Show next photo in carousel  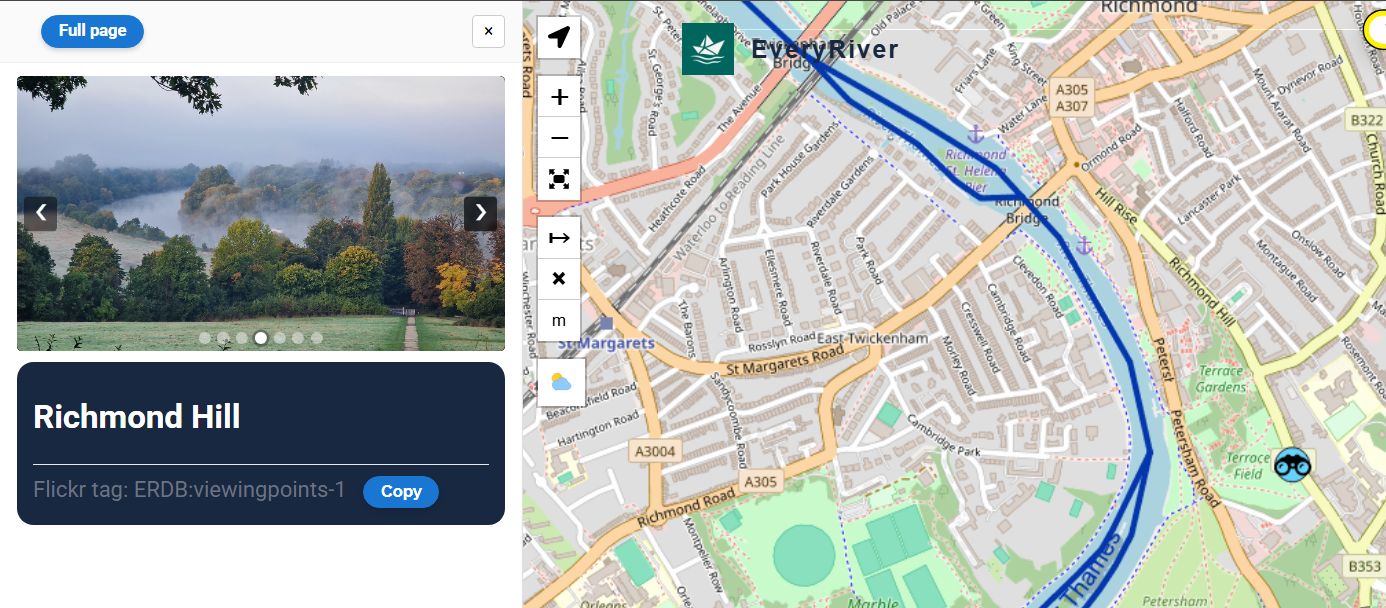click(x=480, y=213)
